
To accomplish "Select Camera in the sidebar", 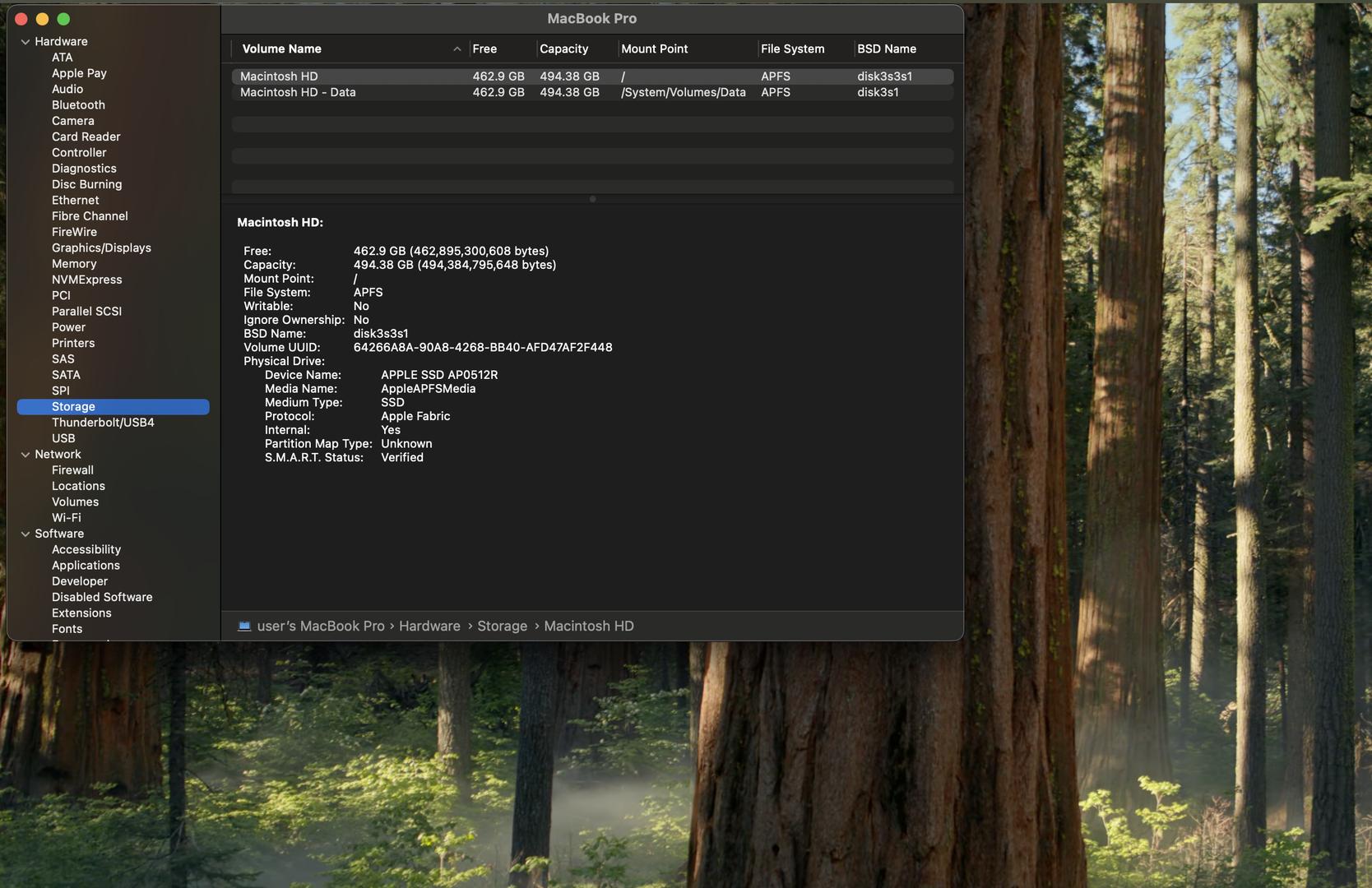I will (72, 121).
